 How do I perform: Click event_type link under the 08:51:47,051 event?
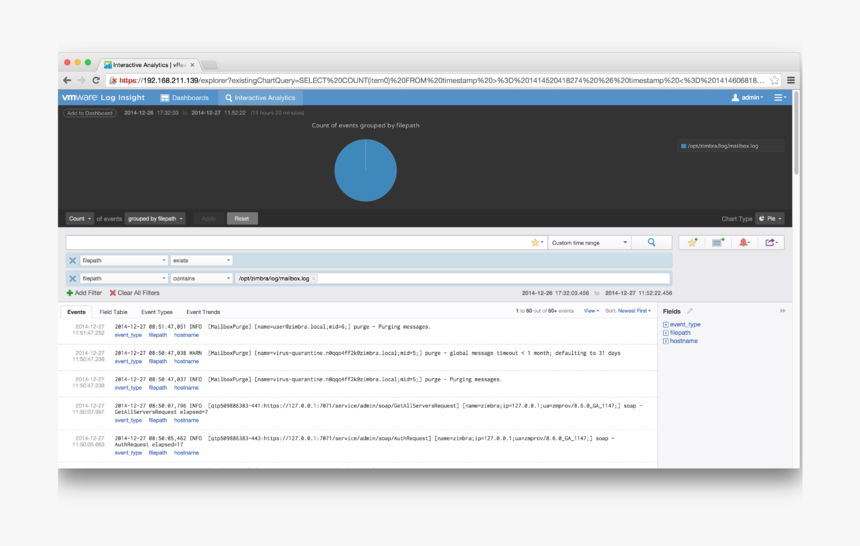tap(128, 335)
